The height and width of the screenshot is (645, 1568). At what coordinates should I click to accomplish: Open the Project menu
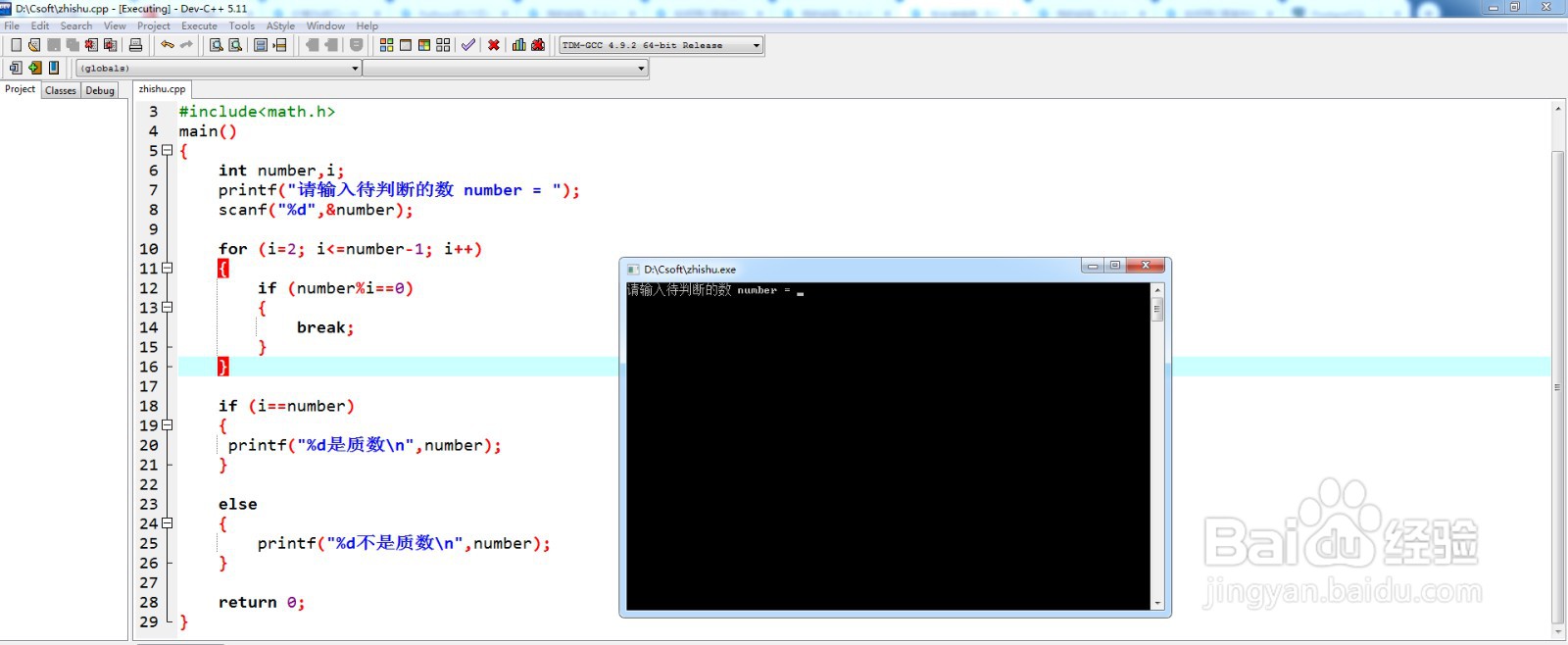coord(154,25)
